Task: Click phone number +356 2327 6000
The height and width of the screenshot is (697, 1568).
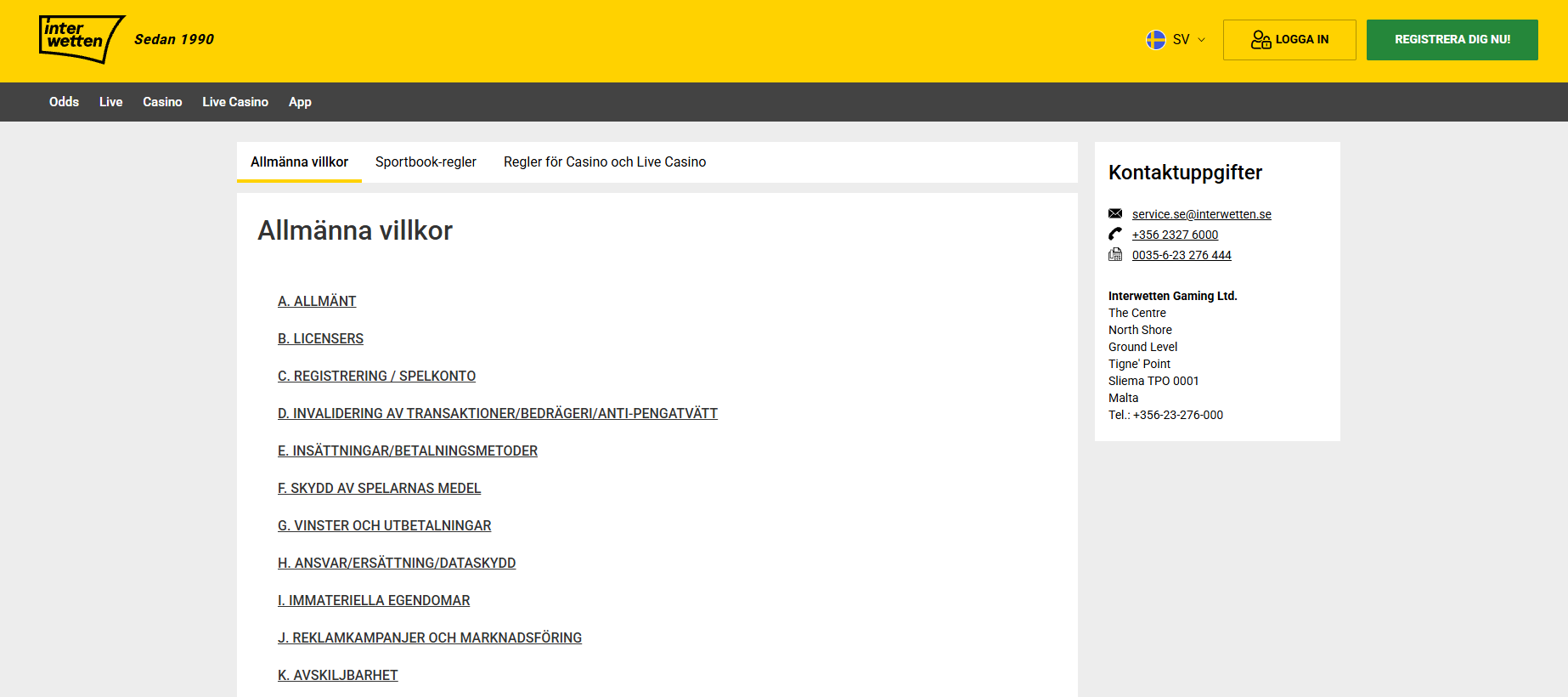Action: tap(1175, 235)
